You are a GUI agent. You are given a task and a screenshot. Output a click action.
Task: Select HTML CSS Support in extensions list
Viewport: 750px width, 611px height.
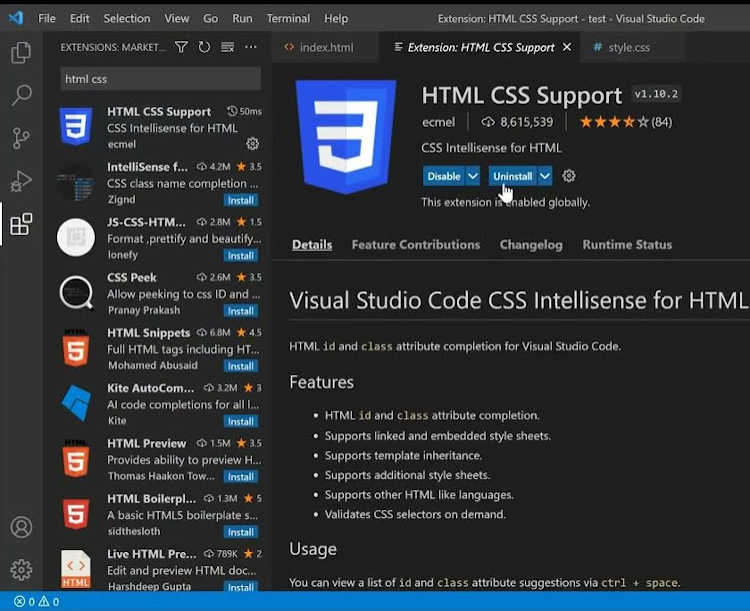159,127
